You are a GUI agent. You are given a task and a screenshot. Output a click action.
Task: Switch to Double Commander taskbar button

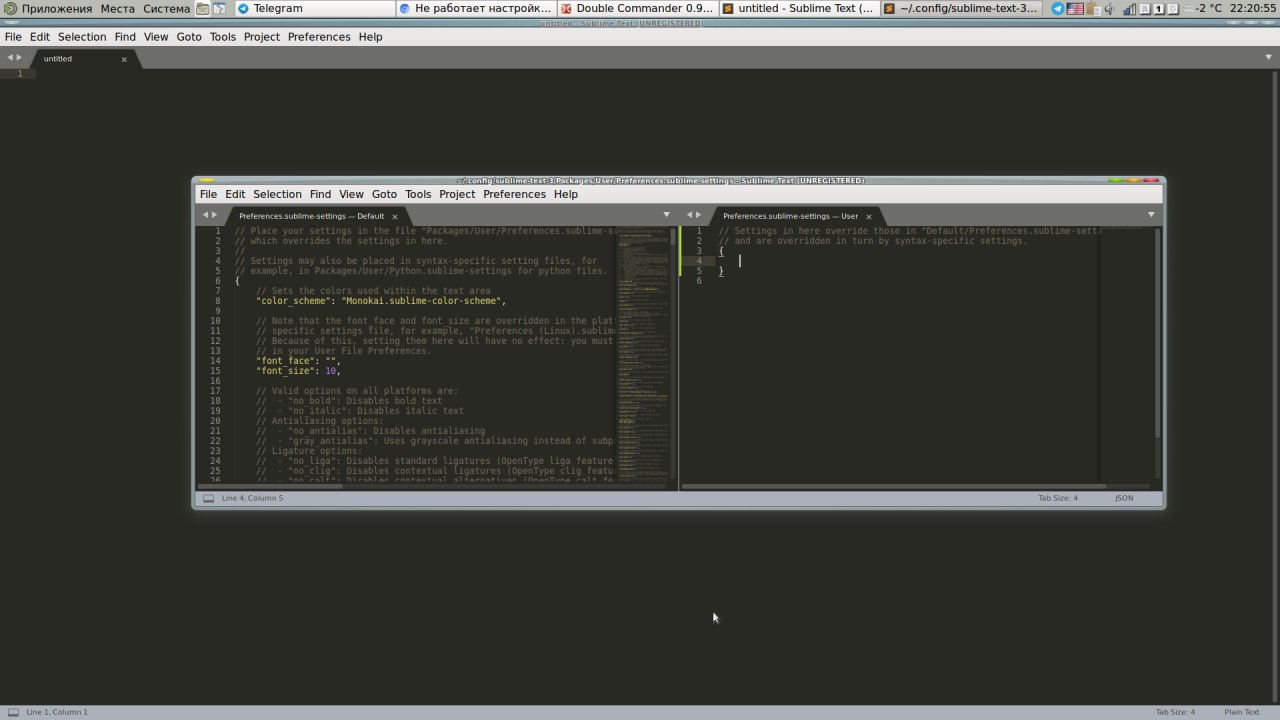(637, 8)
